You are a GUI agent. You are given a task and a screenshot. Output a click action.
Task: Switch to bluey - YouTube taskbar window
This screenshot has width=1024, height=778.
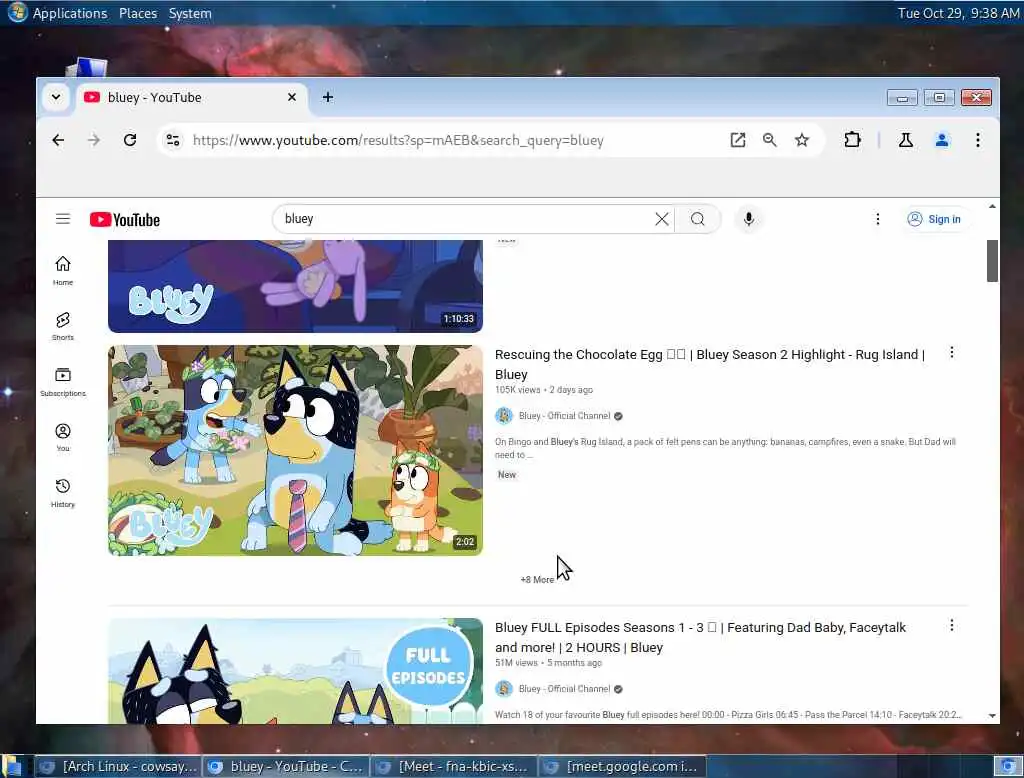click(x=285, y=767)
